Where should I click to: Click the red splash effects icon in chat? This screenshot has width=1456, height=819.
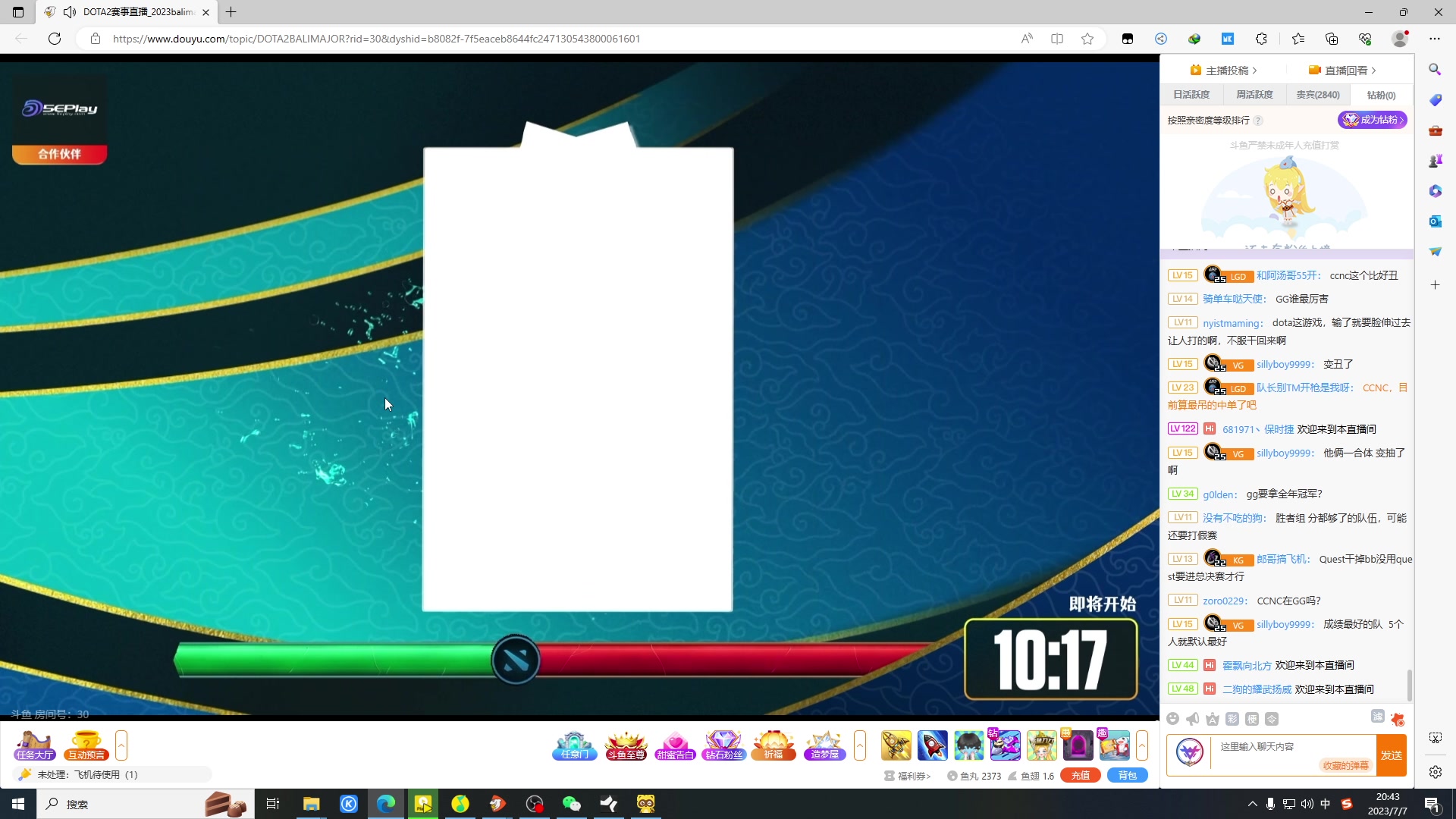[x=1398, y=719]
